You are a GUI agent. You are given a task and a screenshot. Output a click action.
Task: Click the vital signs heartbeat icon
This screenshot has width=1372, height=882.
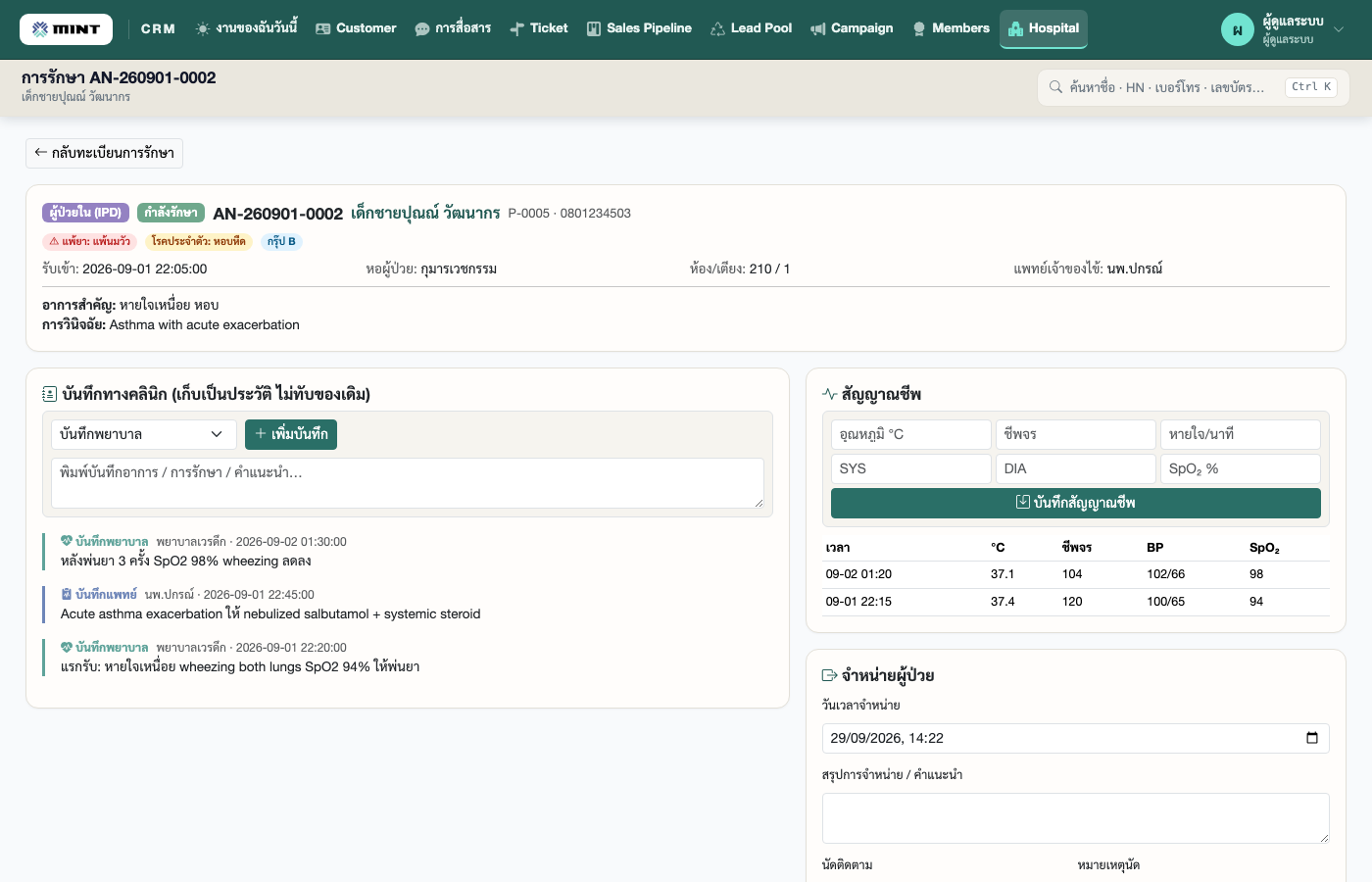pyautogui.click(x=829, y=394)
